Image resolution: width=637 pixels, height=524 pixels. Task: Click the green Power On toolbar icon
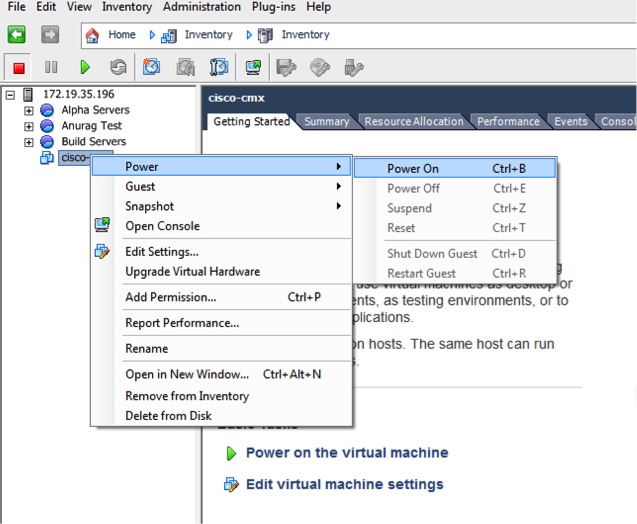tap(85, 67)
